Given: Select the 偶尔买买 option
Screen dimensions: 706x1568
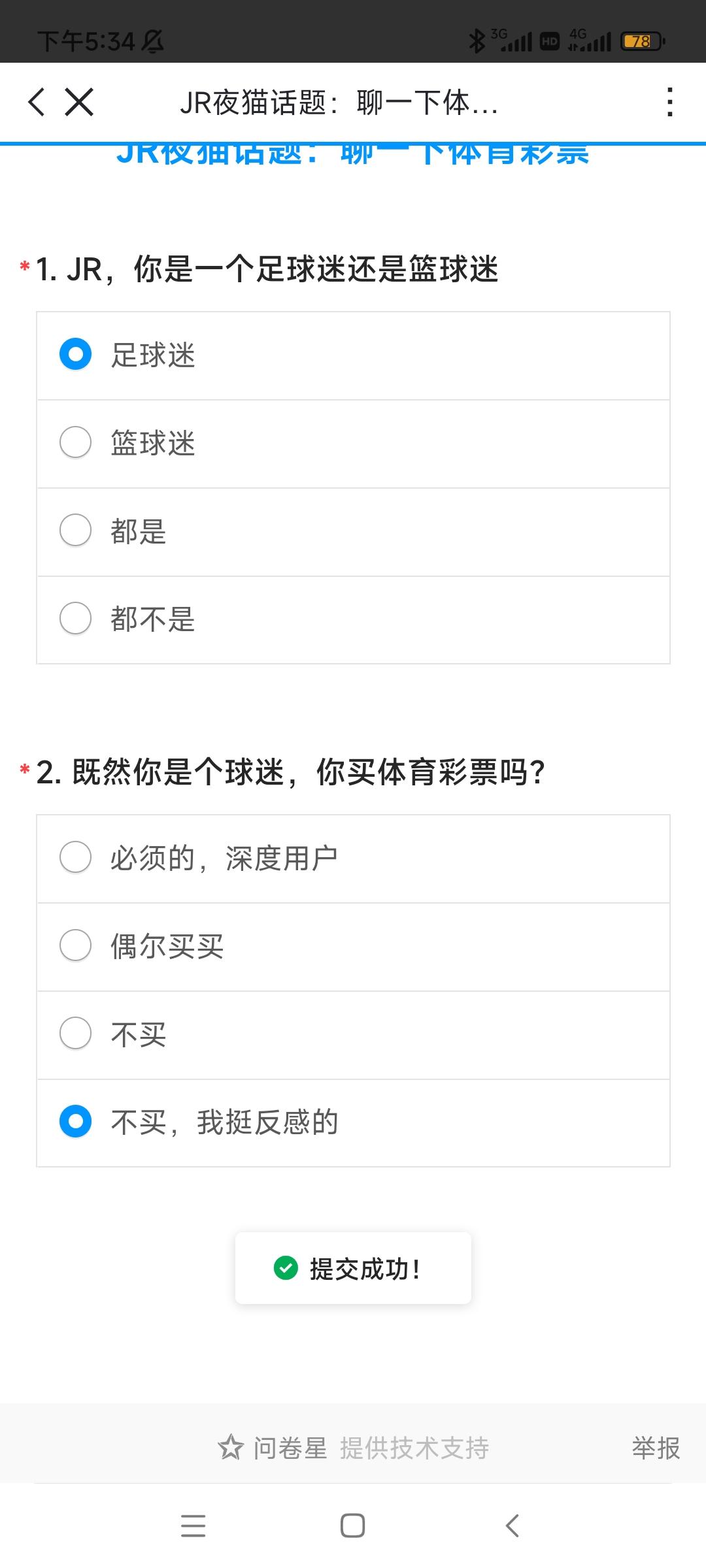Looking at the screenshot, I should tap(76, 945).
